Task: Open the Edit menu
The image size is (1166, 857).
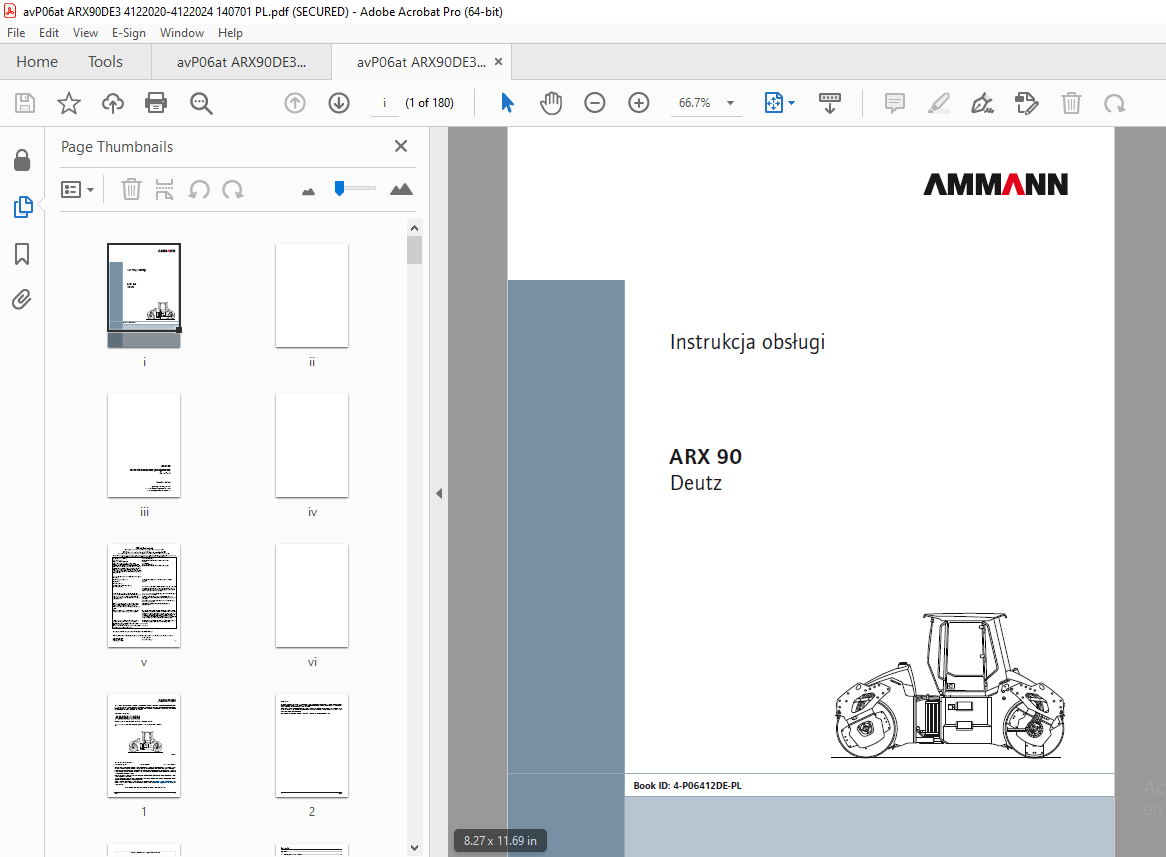Action: pyautogui.click(x=49, y=33)
